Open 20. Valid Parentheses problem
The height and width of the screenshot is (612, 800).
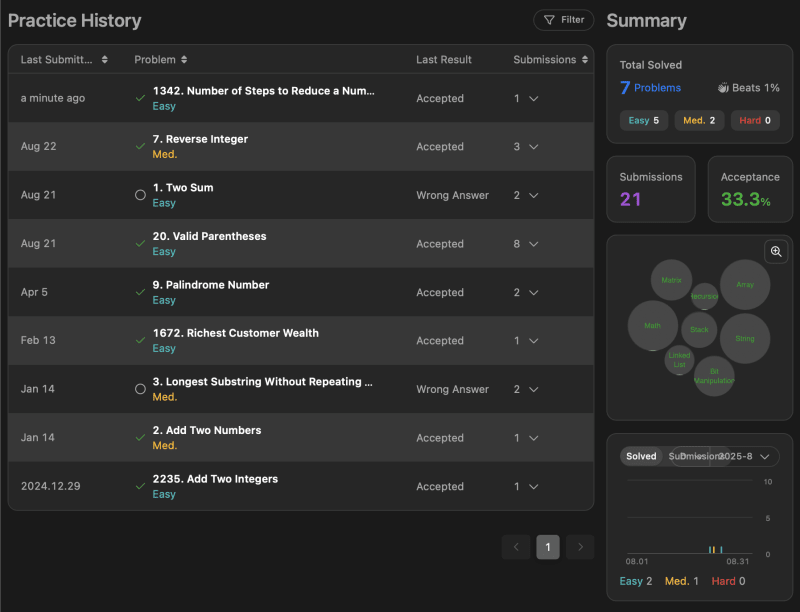point(209,236)
